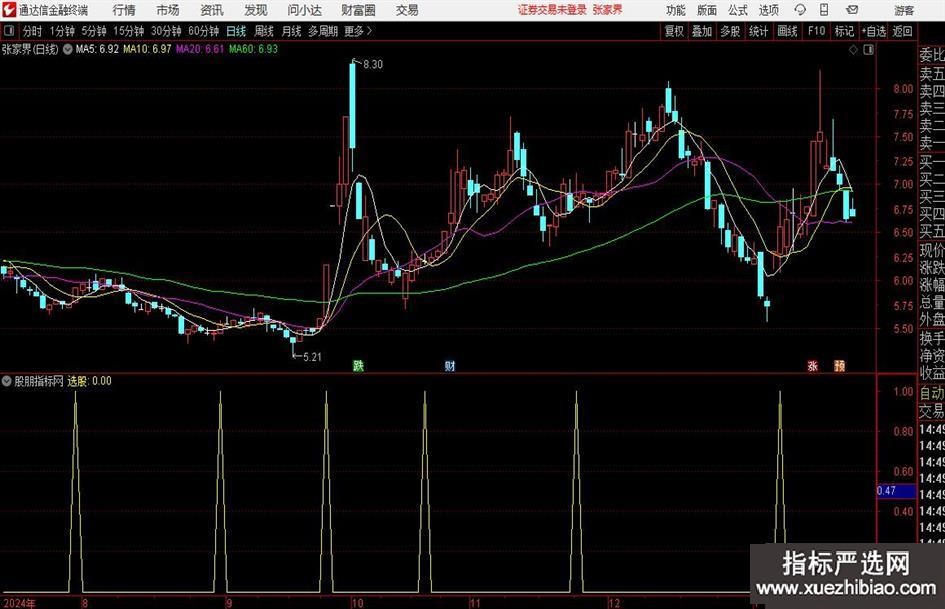Open the 问小达 menu
This screenshot has width=945, height=609.
[x=304, y=10]
